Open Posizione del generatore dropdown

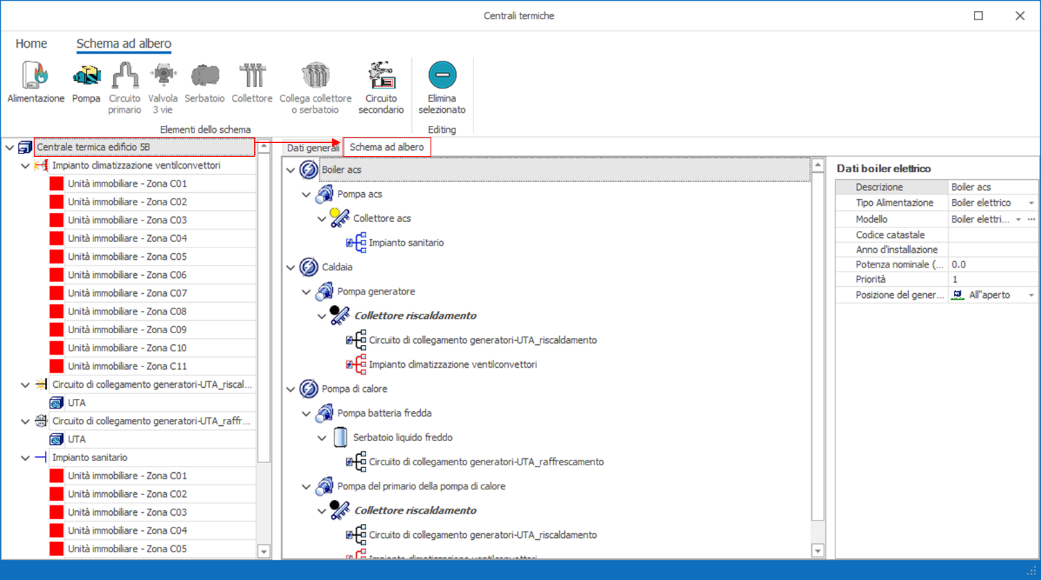coord(1031,295)
